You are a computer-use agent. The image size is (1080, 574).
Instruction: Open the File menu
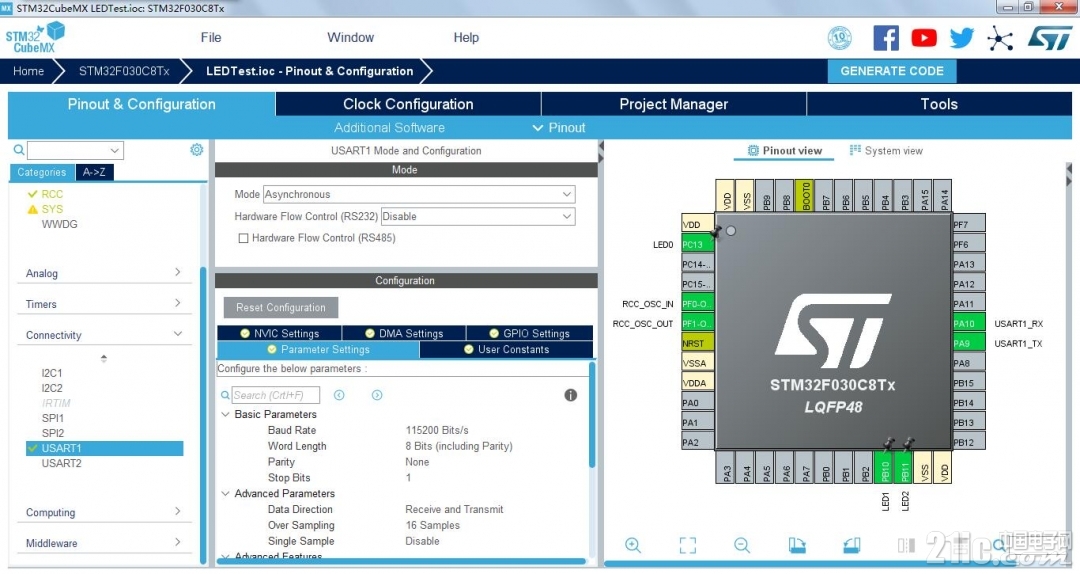(x=211, y=37)
